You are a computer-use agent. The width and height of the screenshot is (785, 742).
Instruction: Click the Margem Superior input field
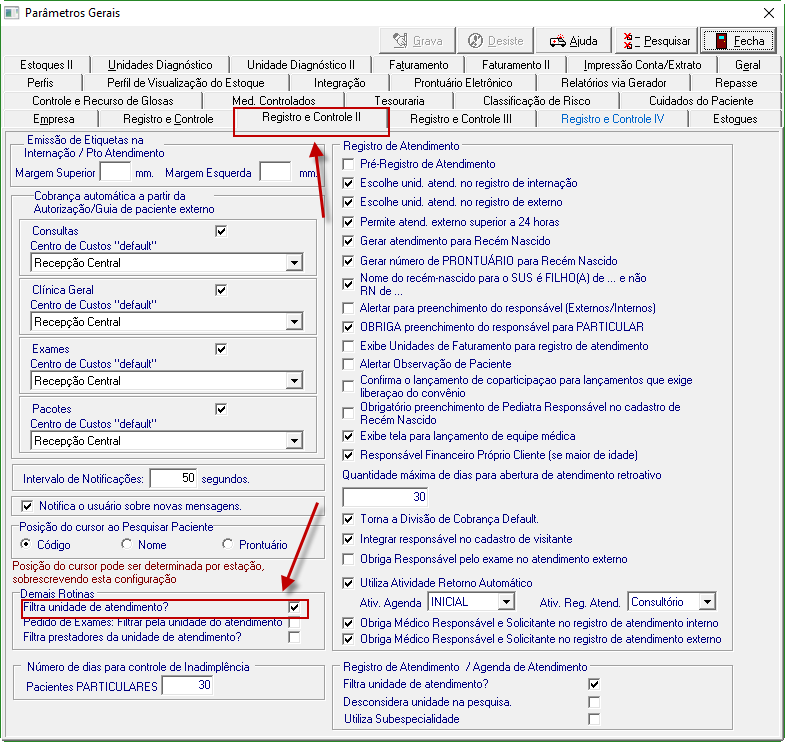coord(115,173)
